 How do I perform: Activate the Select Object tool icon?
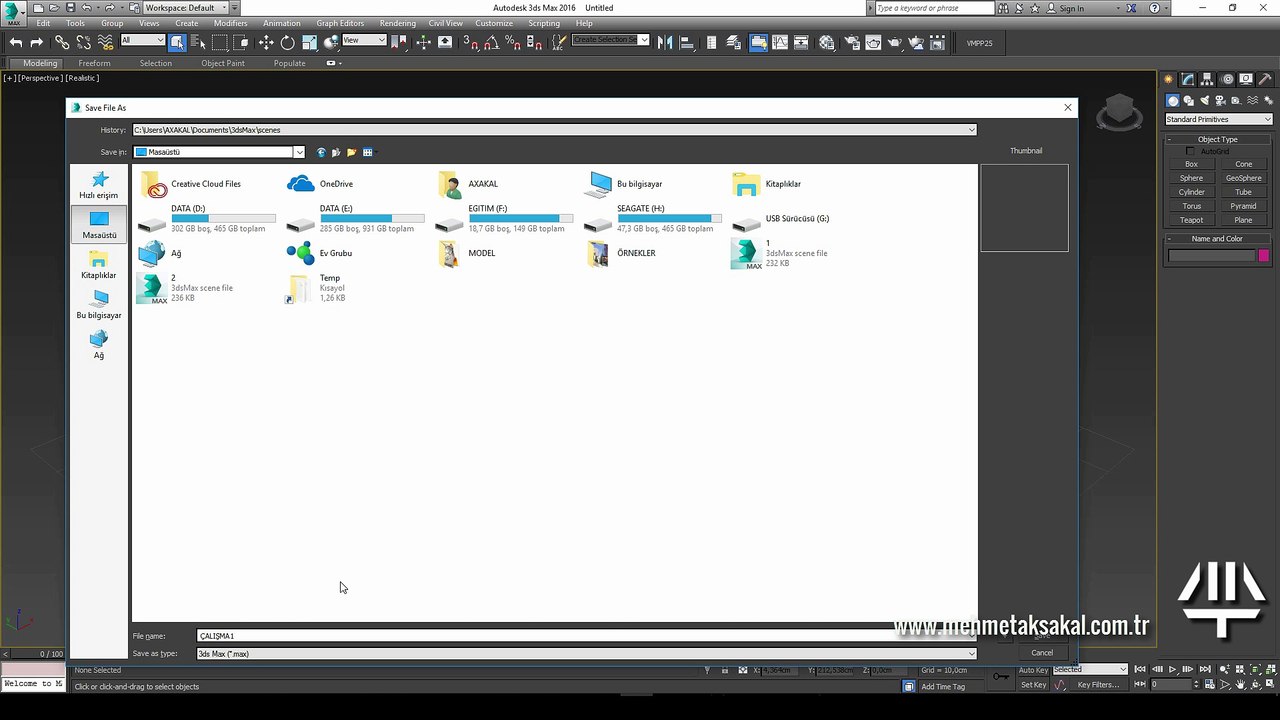pyautogui.click(x=177, y=42)
